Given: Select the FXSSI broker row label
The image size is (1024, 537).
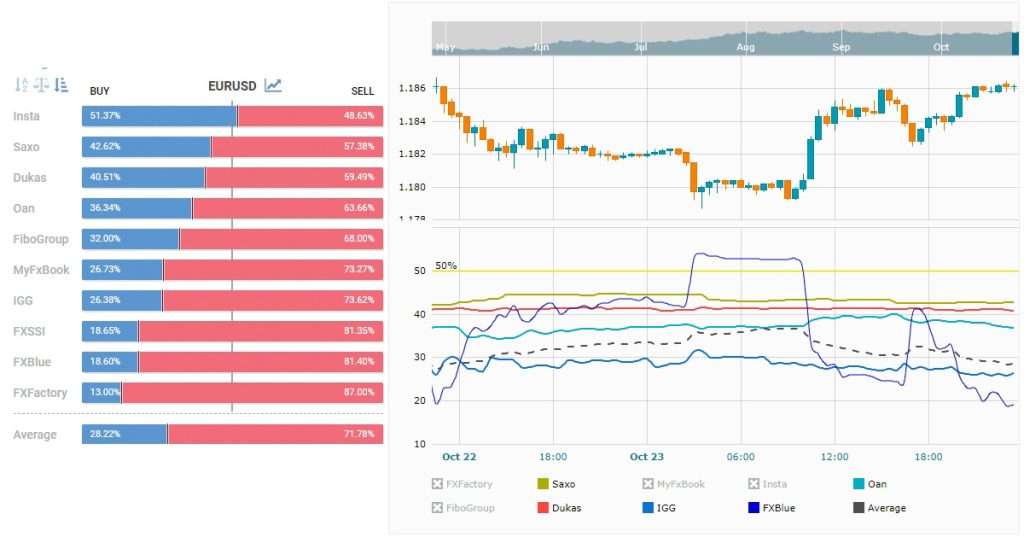Looking at the screenshot, I should [x=28, y=332].
